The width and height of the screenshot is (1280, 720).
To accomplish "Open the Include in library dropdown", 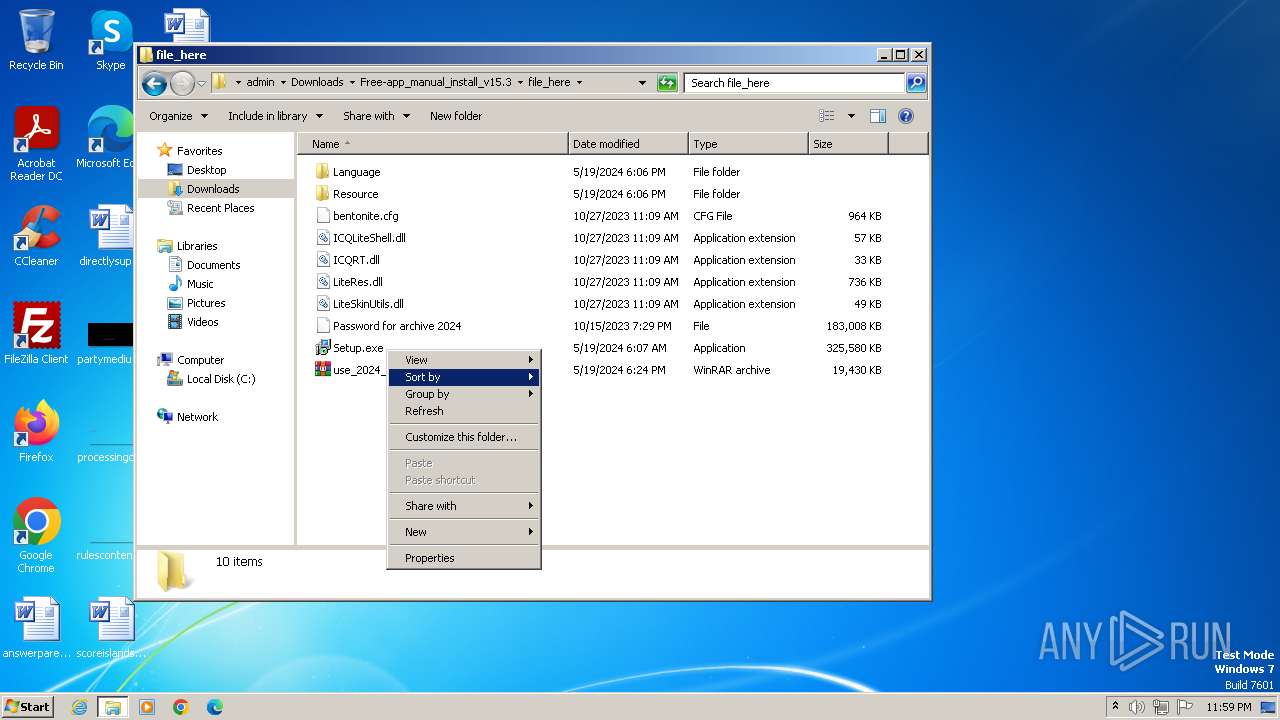I will 275,116.
